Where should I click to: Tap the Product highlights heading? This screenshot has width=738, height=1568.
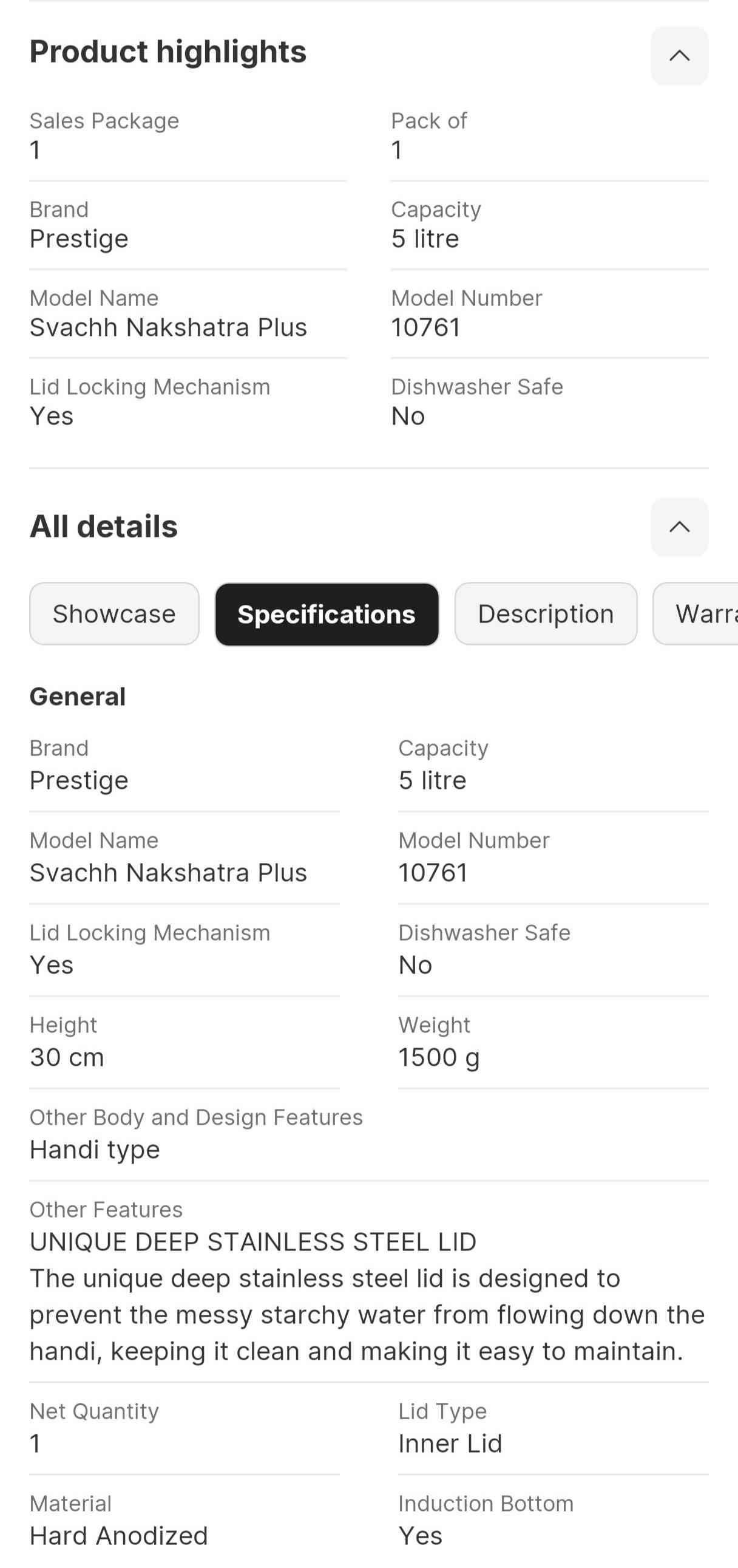tap(168, 52)
